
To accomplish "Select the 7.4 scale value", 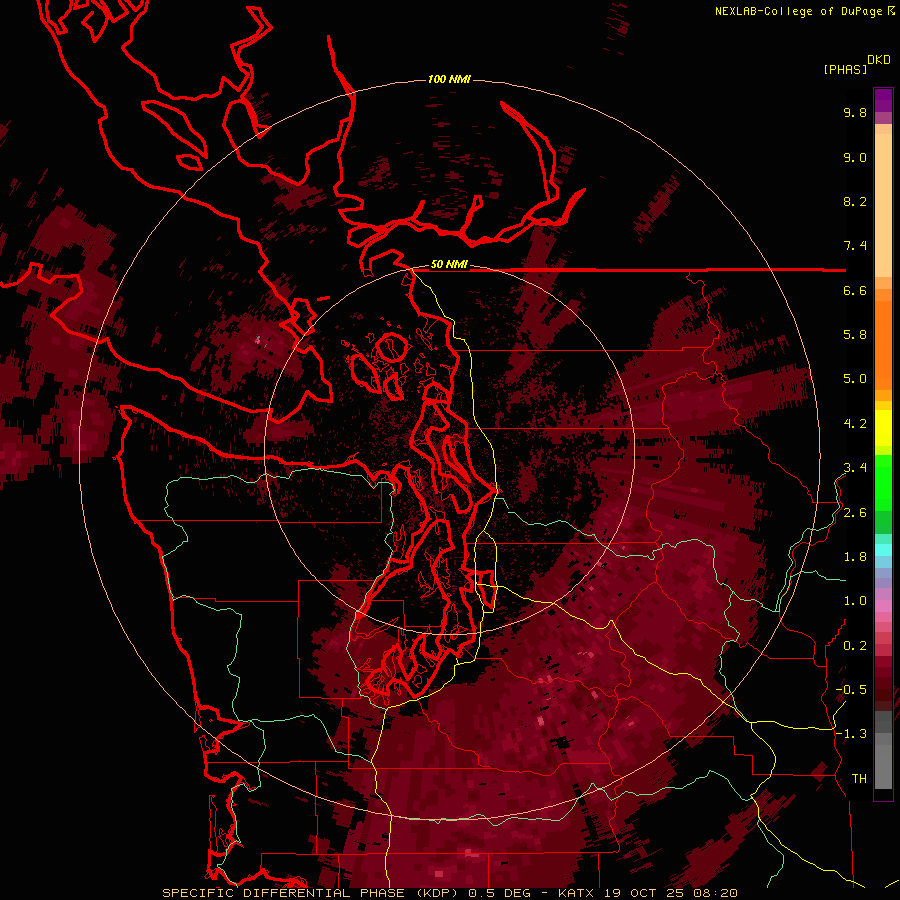I will click(x=855, y=246).
